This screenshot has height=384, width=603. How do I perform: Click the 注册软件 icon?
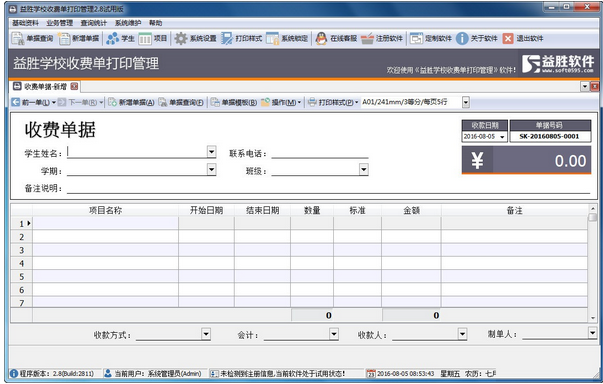point(367,38)
